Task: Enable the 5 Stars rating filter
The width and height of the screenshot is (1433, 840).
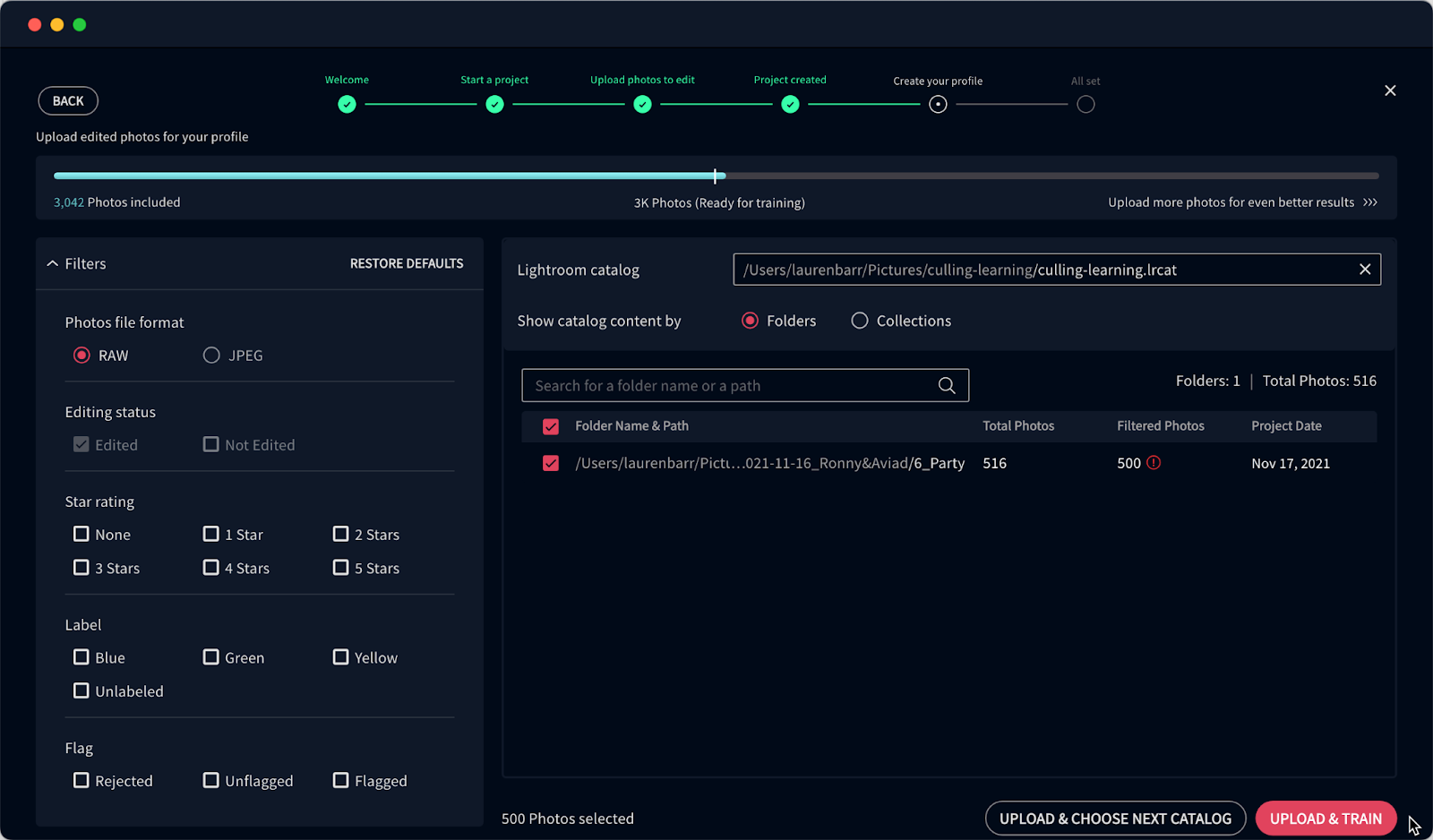Action: coord(341,568)
